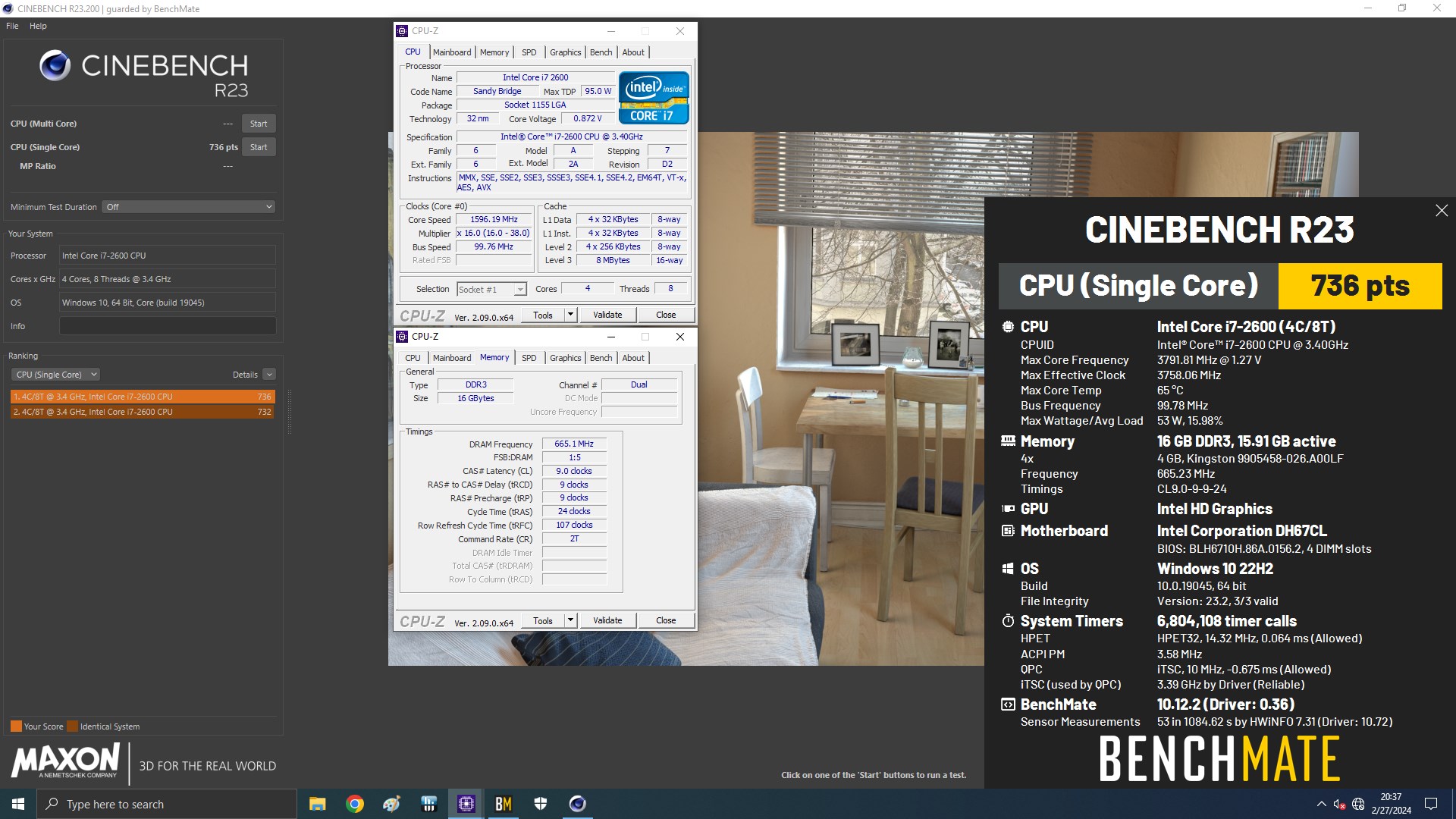Click the lower CPU-Z window title icon
The width and height of the screenshot is (1456, 819).
402,337
